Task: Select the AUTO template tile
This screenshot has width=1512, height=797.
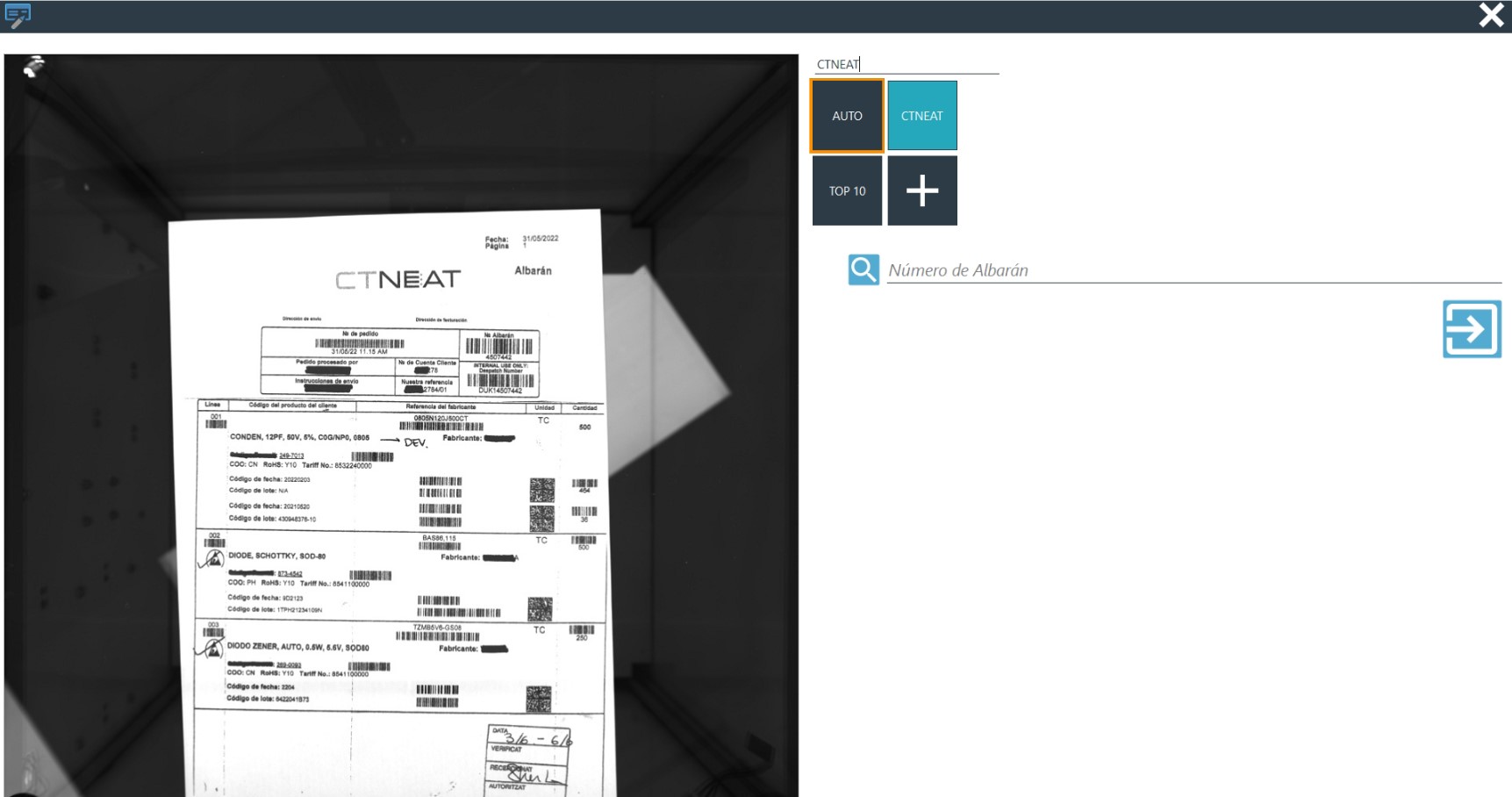Action: (847, 116)
